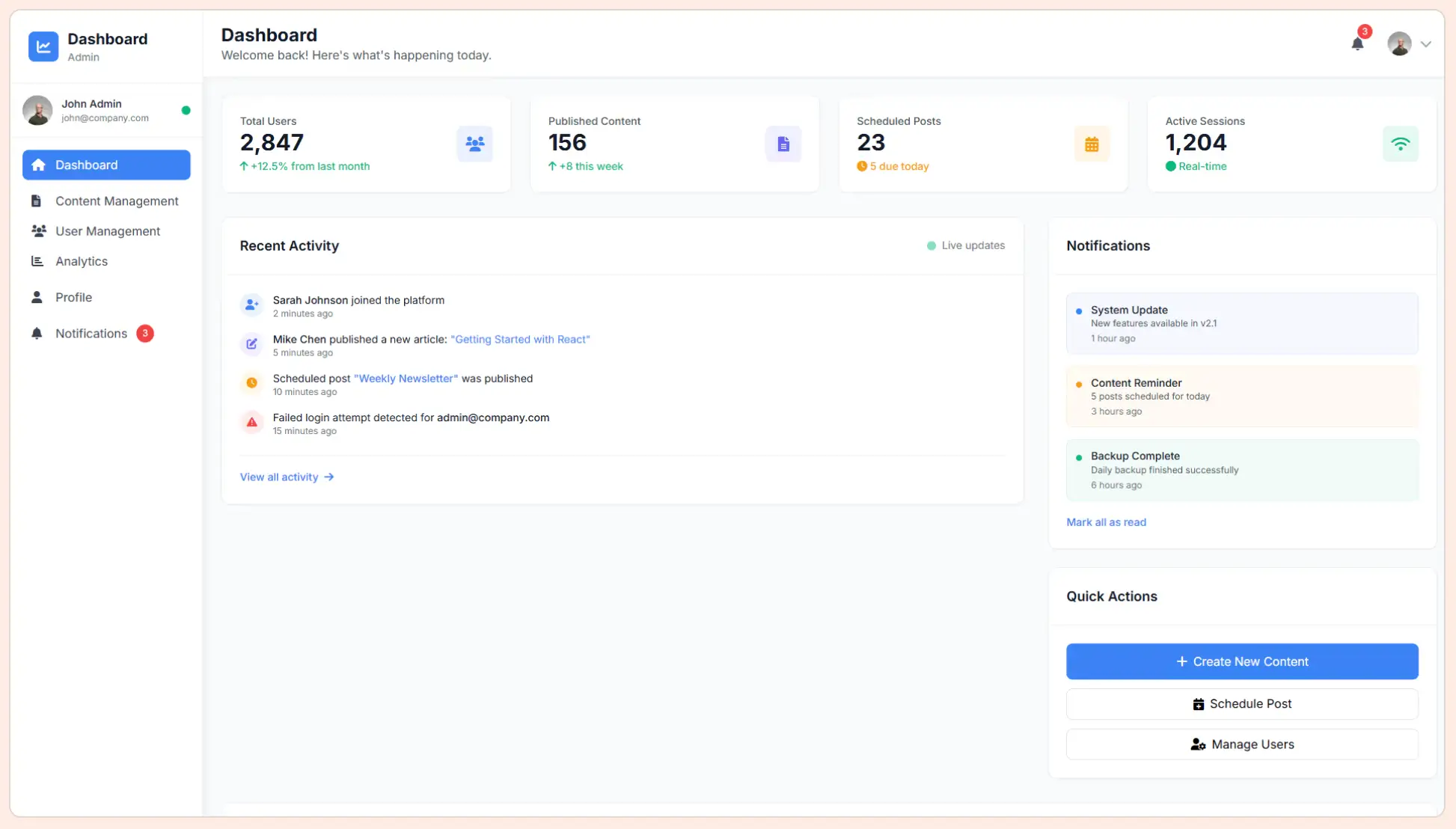Click the Scheduled Posts calendar icon

(x=1092, y=144)
